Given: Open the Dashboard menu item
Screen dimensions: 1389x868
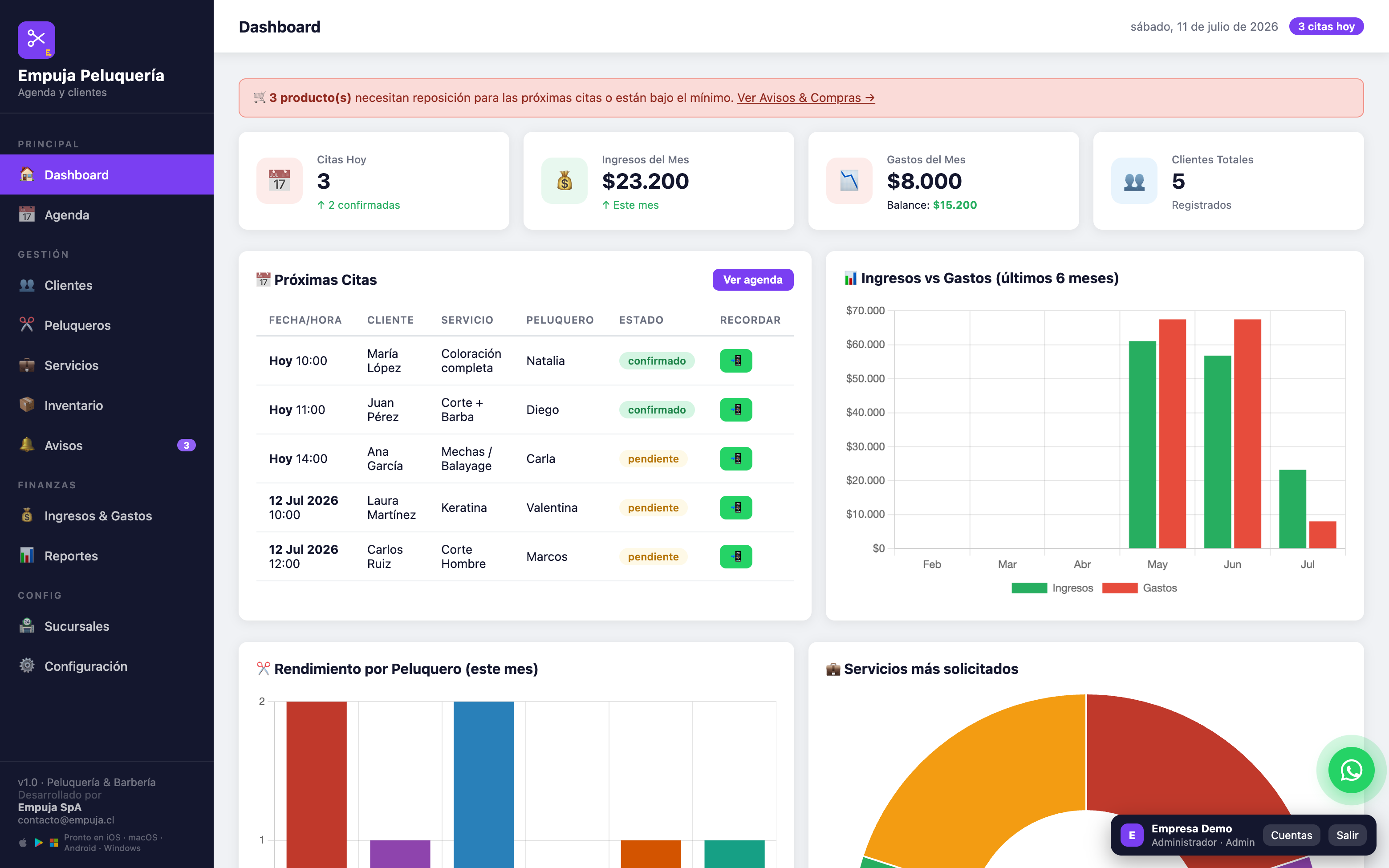Looking at the screenshot, I should coord(107,174).
